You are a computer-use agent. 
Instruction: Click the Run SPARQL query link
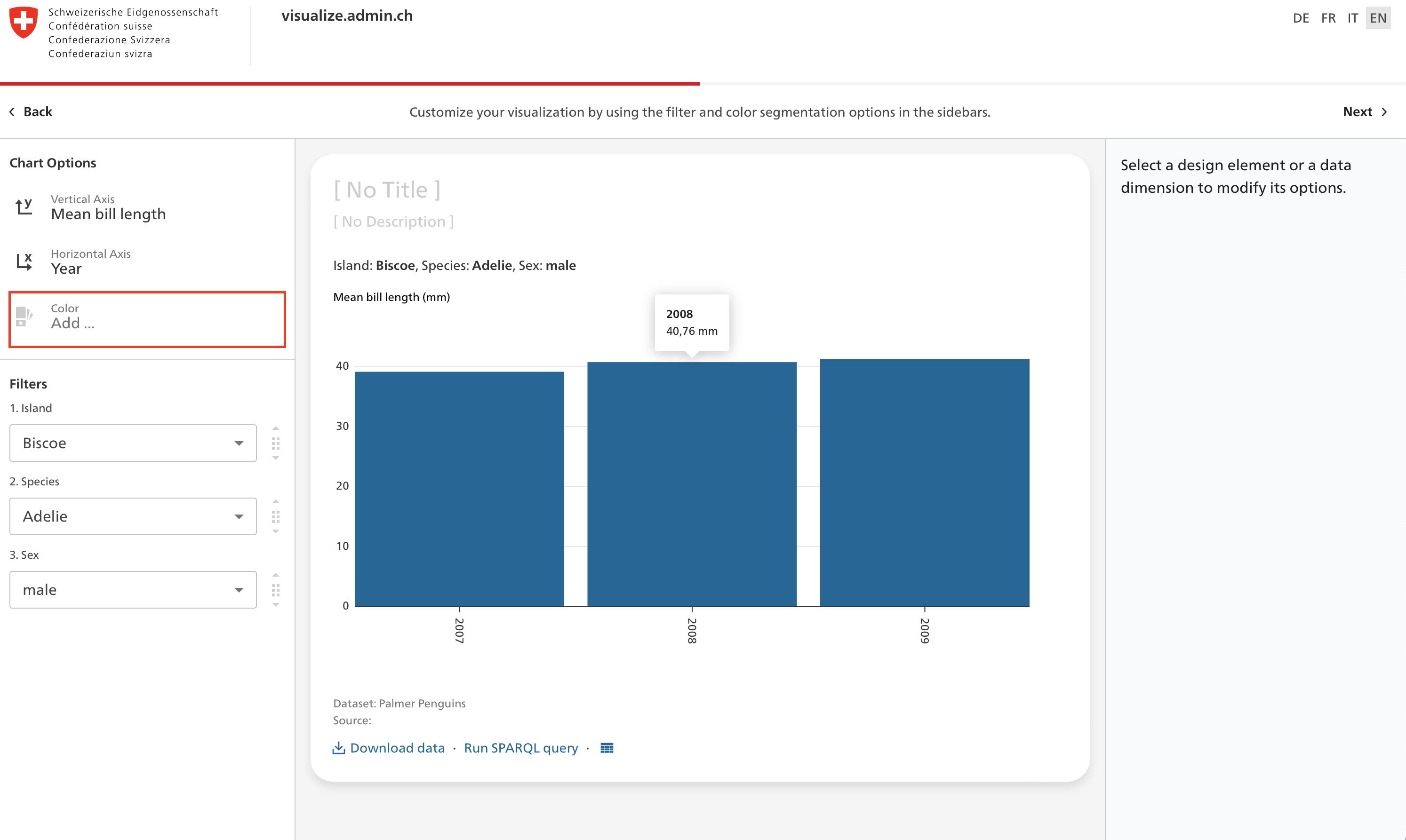tap(520, 748)
